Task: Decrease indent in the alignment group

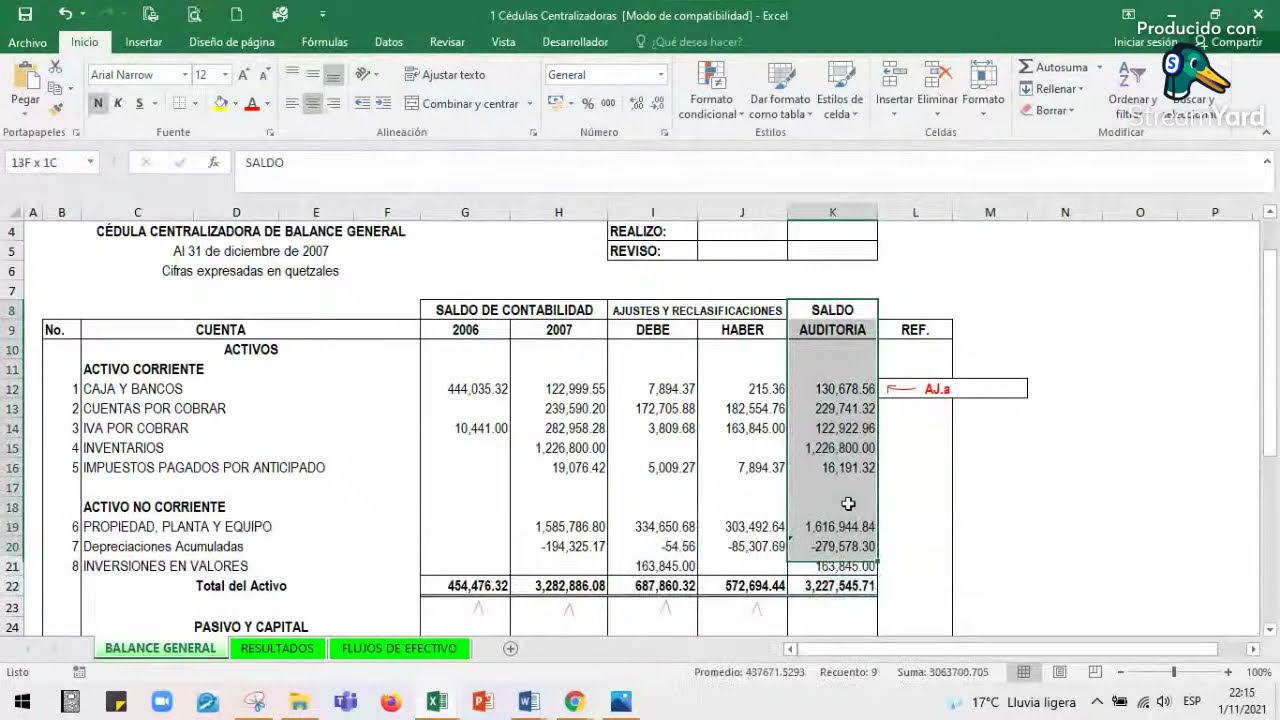Action: click(x=362, y=103)
